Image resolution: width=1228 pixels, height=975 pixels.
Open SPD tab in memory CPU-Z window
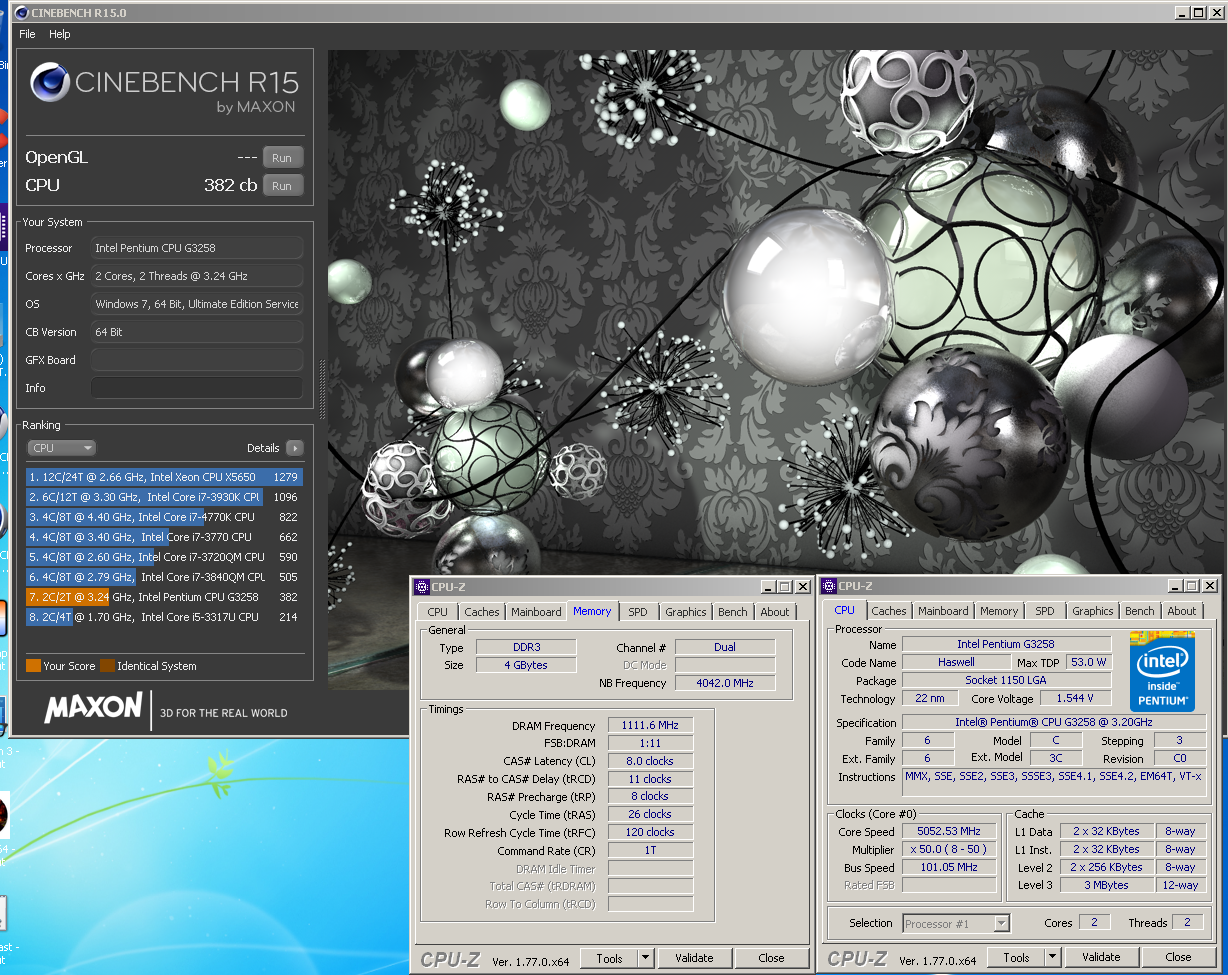638,612
